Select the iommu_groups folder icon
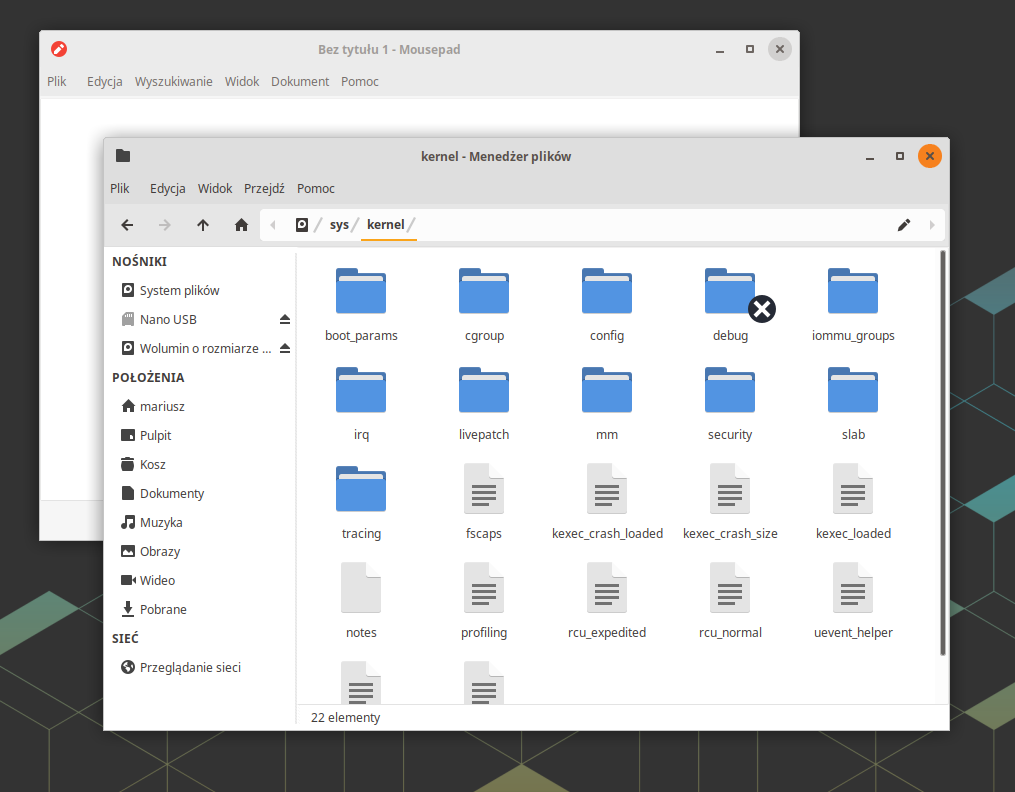 (x=853, y=291)
